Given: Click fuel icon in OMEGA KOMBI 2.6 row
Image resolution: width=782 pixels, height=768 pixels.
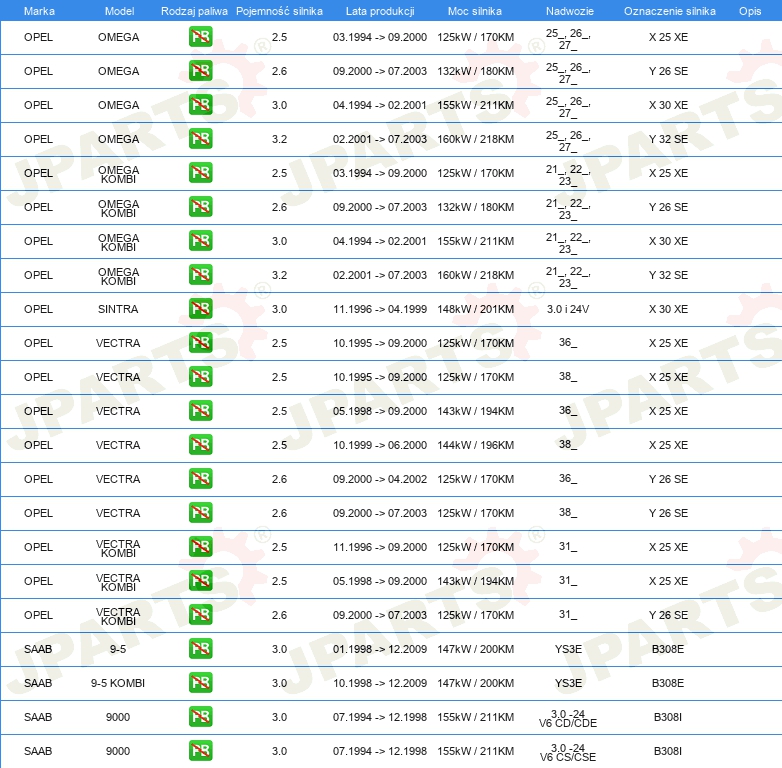Looking at the screenshot, I should [200, 207].
